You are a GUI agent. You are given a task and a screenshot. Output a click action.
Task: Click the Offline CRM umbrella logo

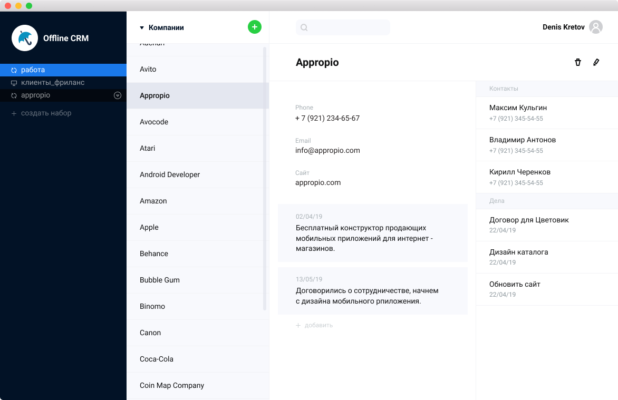[23, 38]
